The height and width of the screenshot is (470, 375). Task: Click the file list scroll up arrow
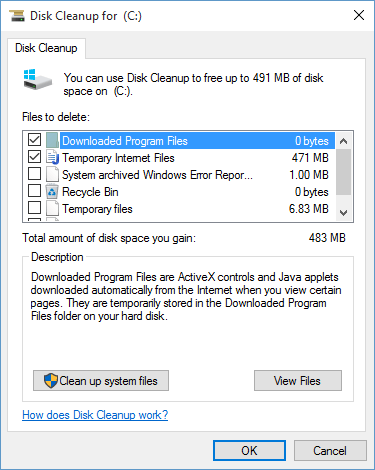coord(343,141)
